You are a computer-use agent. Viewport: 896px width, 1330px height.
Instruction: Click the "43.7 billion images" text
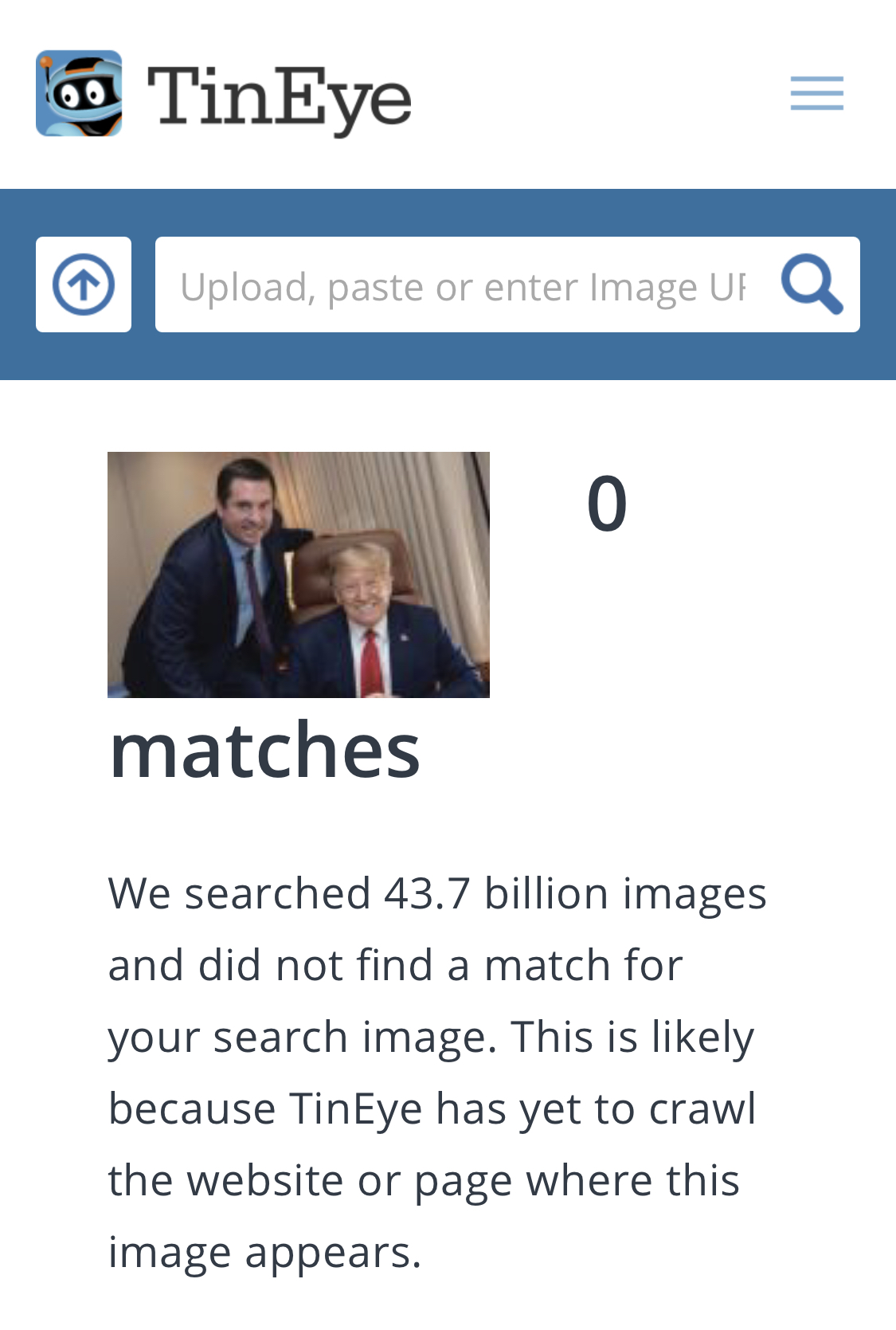[575, 893]
